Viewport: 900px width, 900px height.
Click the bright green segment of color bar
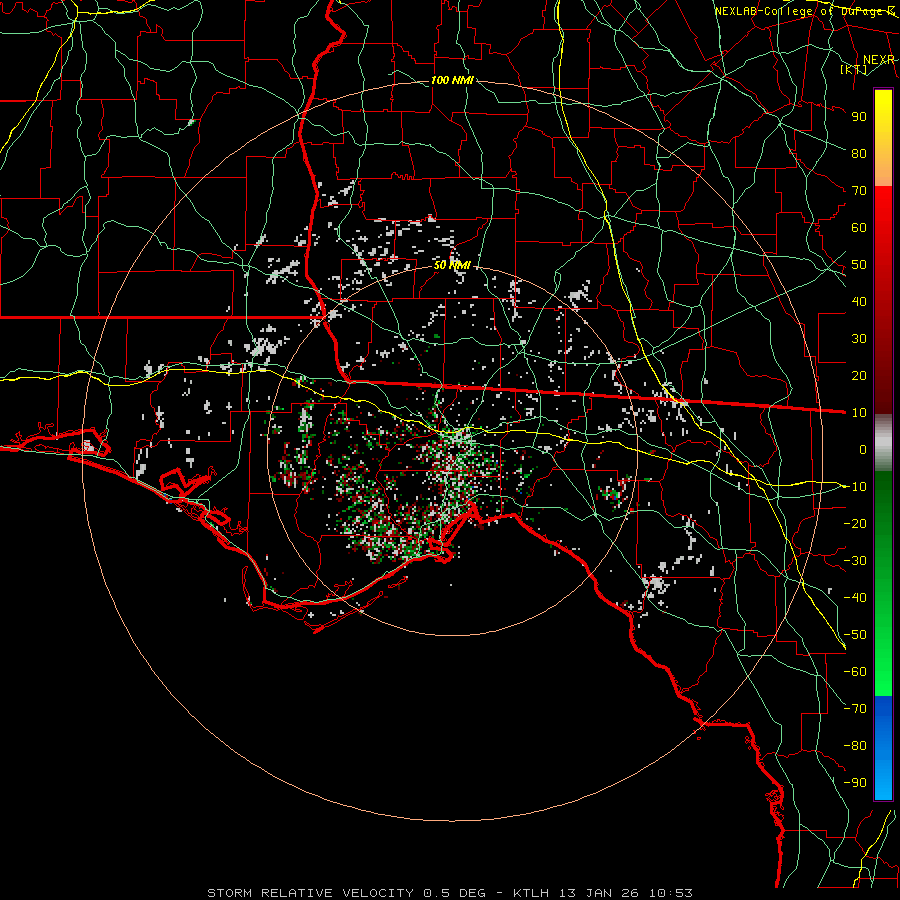(x=883, y=649)
